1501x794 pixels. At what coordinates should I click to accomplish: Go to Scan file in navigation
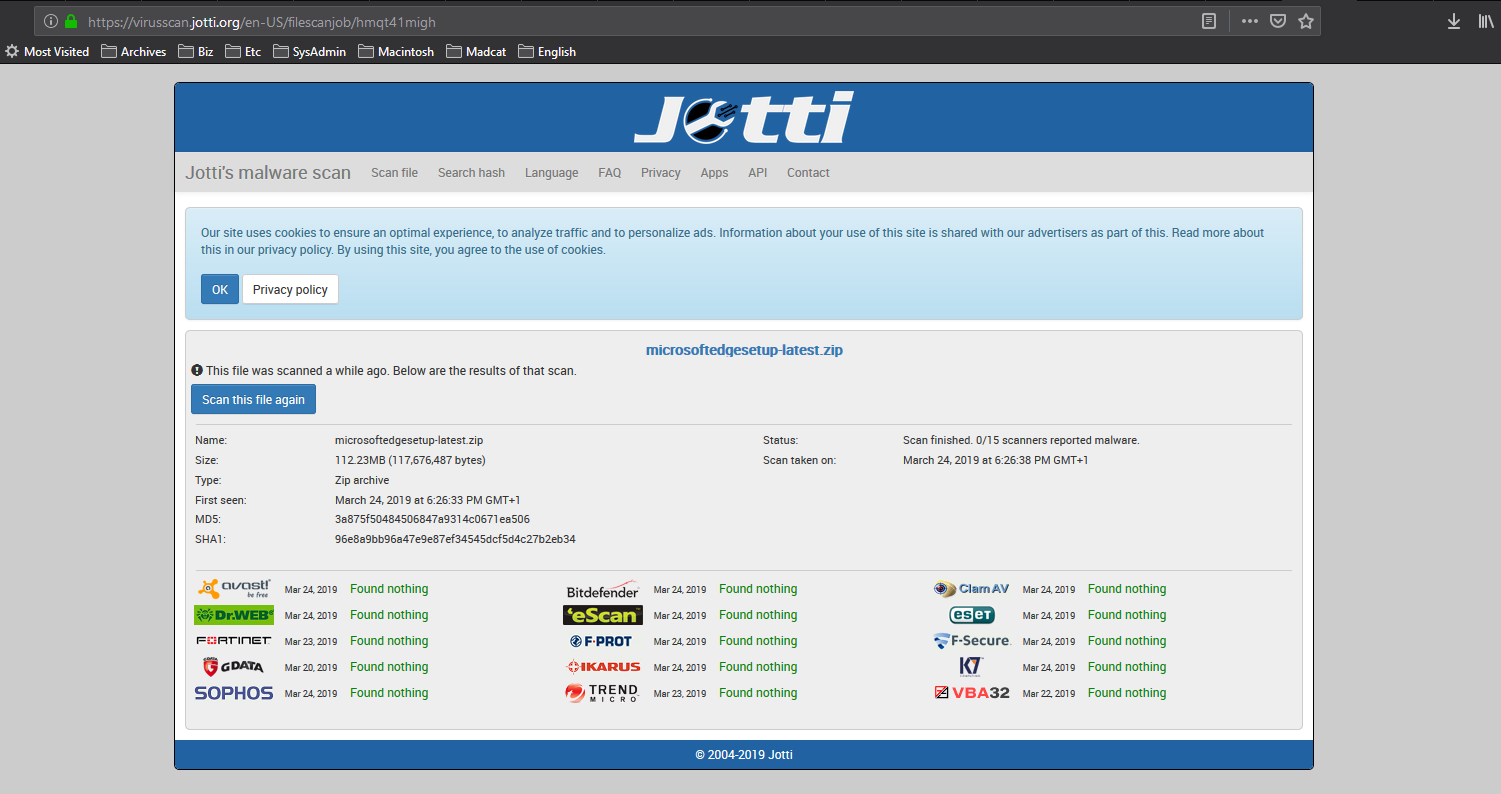pos(394,173)
